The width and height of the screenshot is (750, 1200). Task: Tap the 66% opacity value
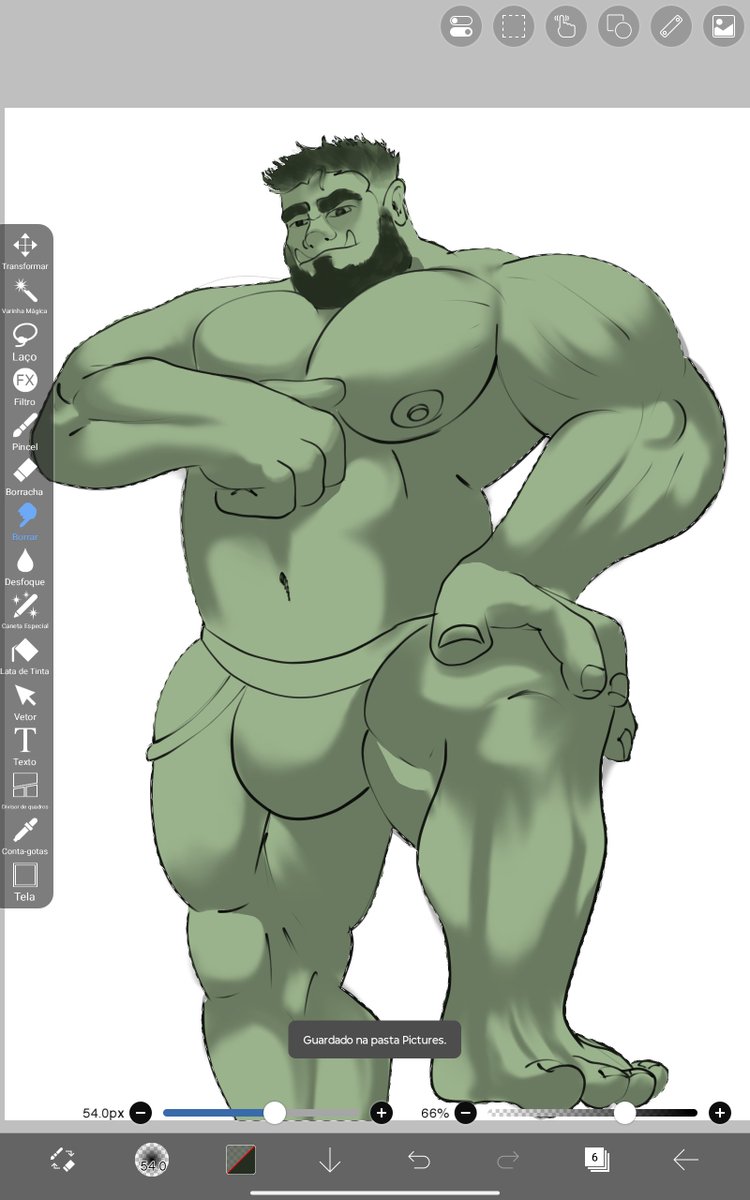(x=435, y=1113)
